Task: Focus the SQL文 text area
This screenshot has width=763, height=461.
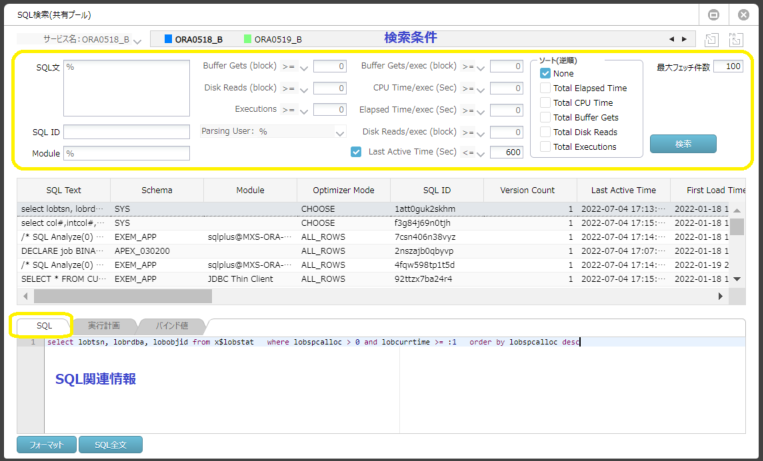Action: click(x=127, y=89)
